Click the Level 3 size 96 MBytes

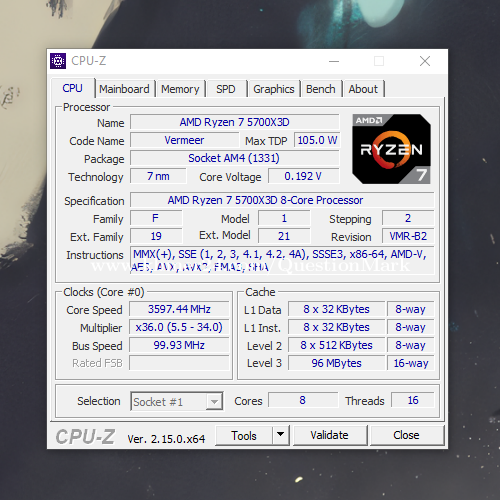pos(336,363)
